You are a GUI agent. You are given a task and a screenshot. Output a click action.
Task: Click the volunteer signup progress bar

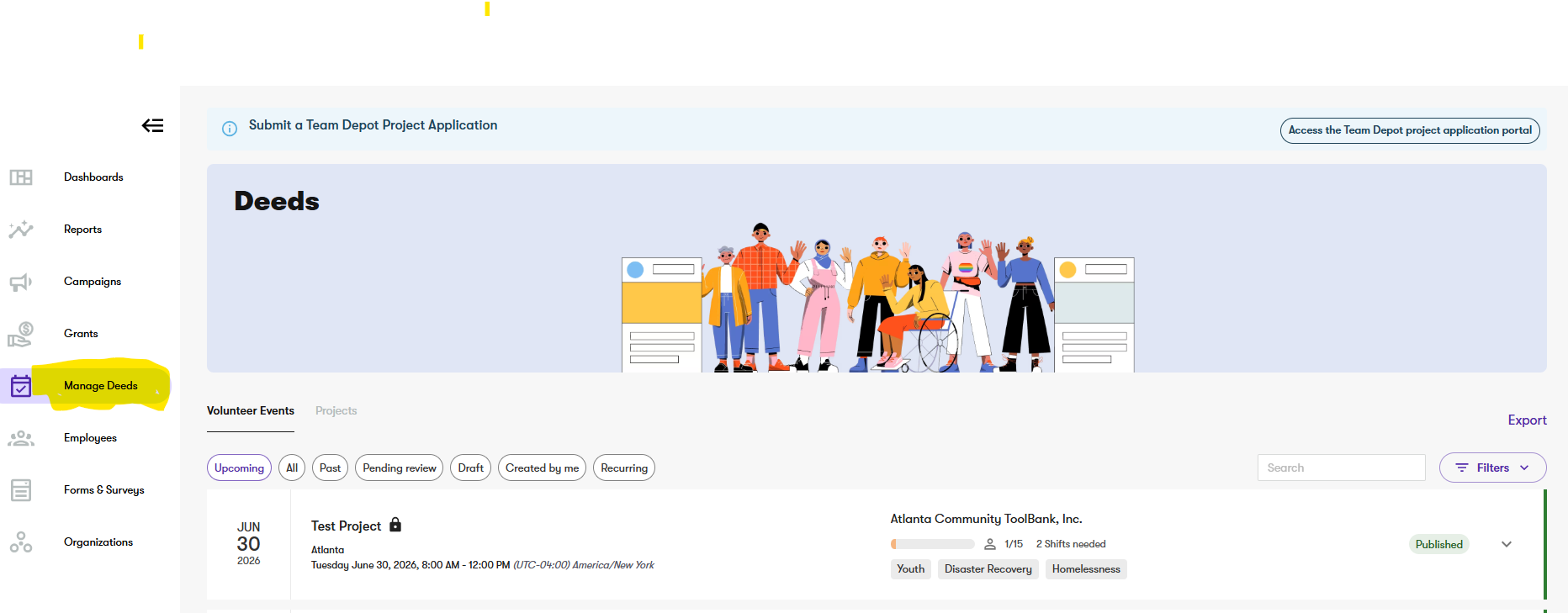tap(932, 544)
